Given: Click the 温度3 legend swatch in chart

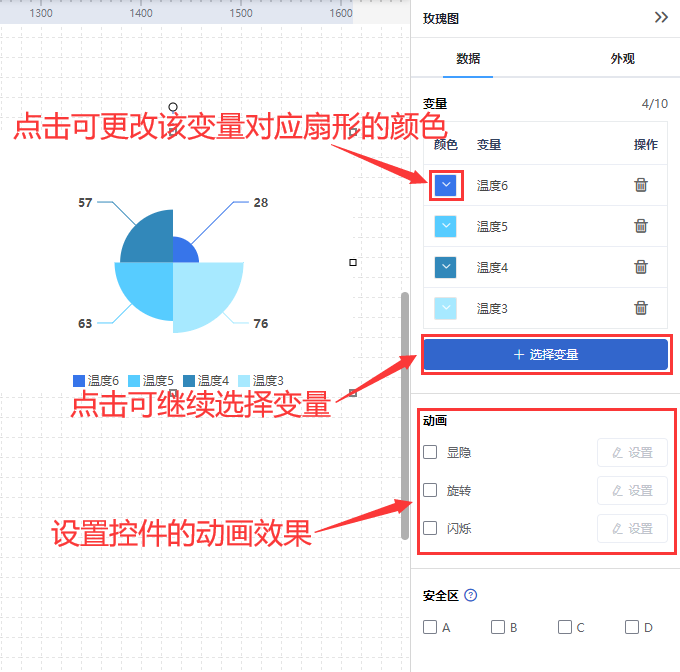Looking at the screenshot, I should (x=244, y=381).
